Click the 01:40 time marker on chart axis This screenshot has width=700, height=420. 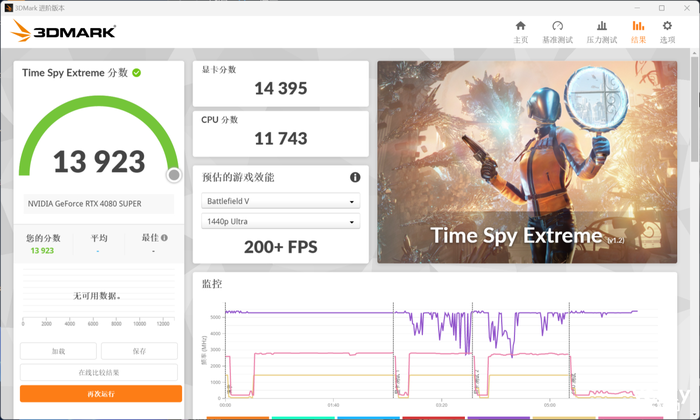(x=333, y=405)
